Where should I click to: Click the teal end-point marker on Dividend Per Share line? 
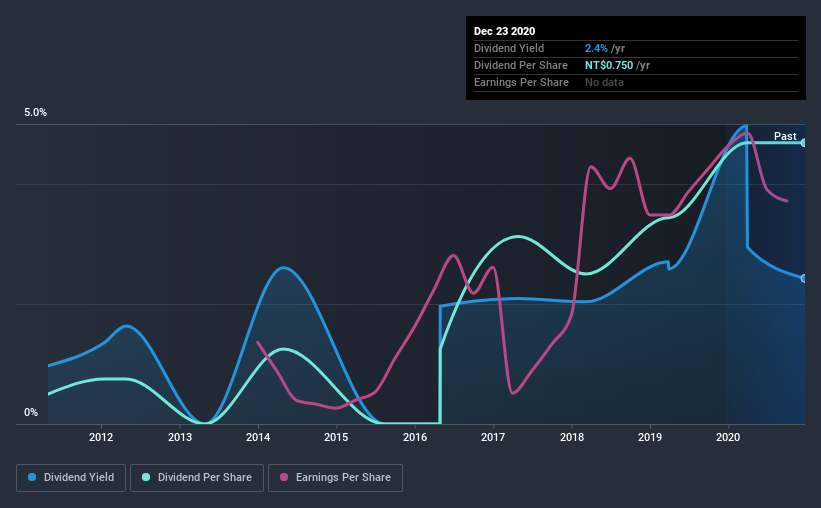(x=804, y=142)
